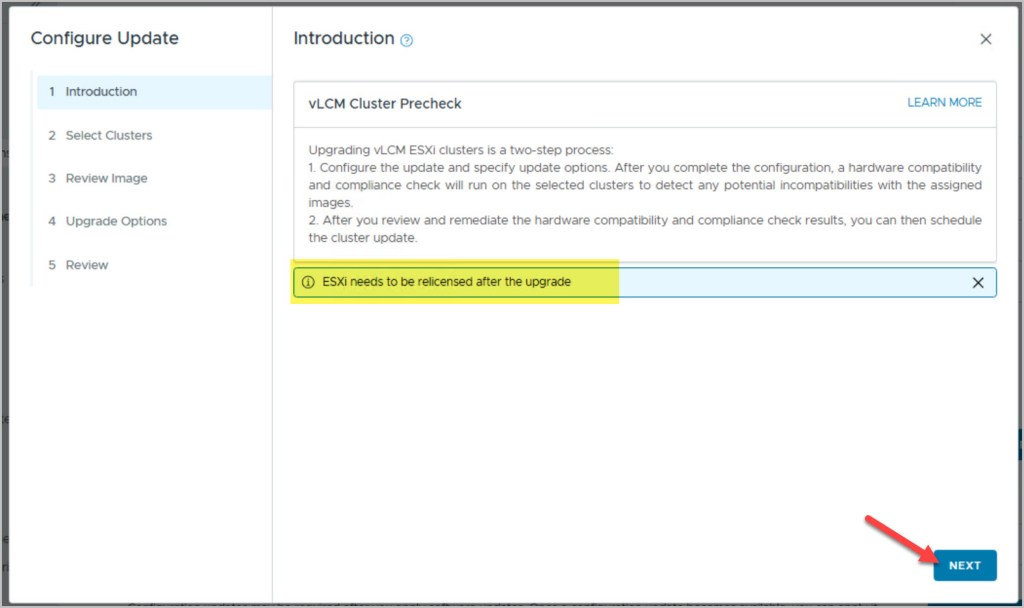Image resolution: width=1024 pixels, height=608 pixels.
Task: Go to the Select Clusters step
Action: 108,135
